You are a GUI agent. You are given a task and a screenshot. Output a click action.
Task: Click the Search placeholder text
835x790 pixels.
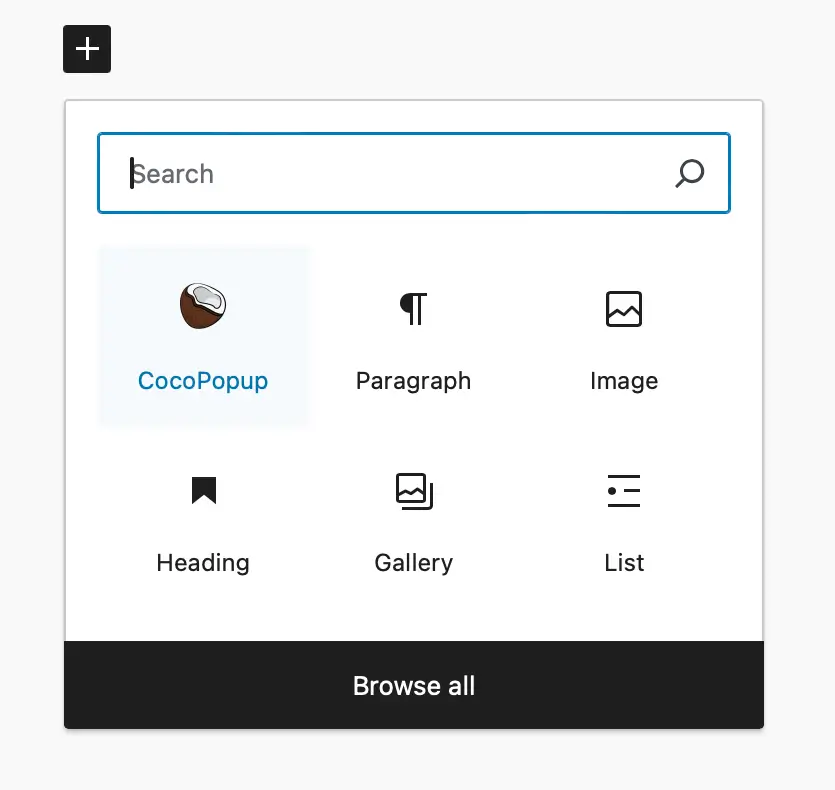click(174, 174)
